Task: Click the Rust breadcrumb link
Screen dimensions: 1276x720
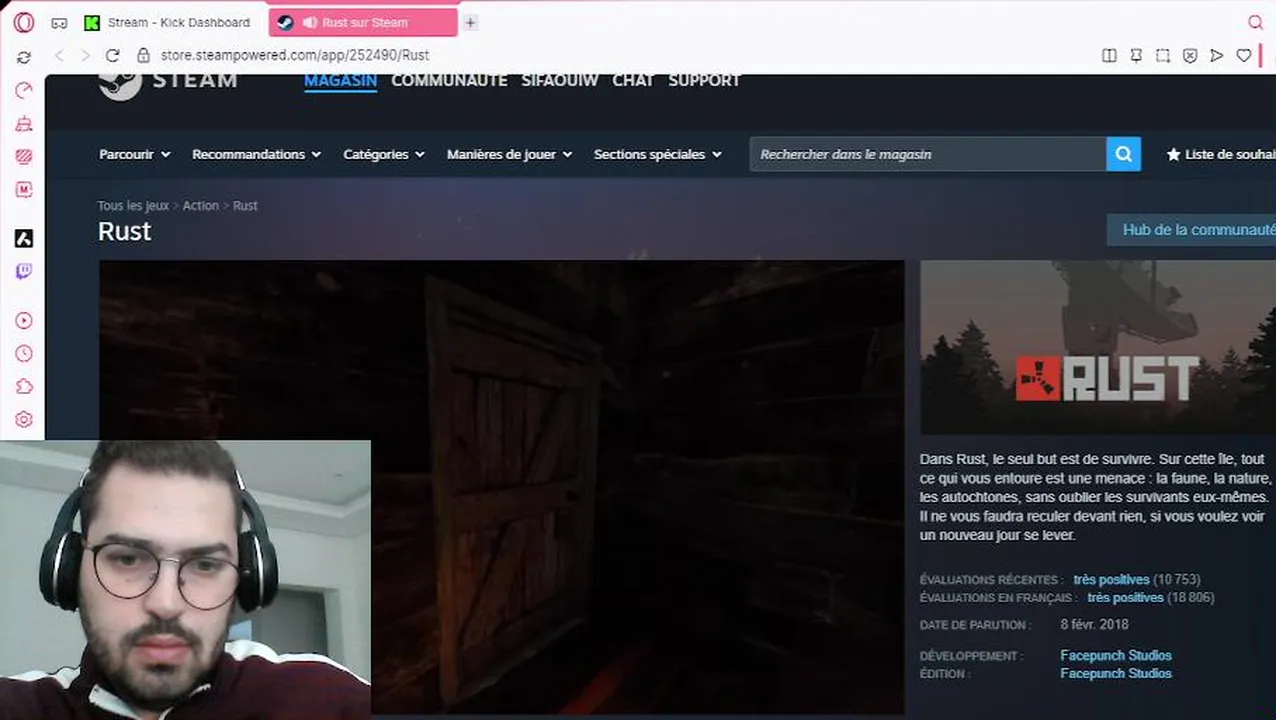Action: tap(245, 205)
